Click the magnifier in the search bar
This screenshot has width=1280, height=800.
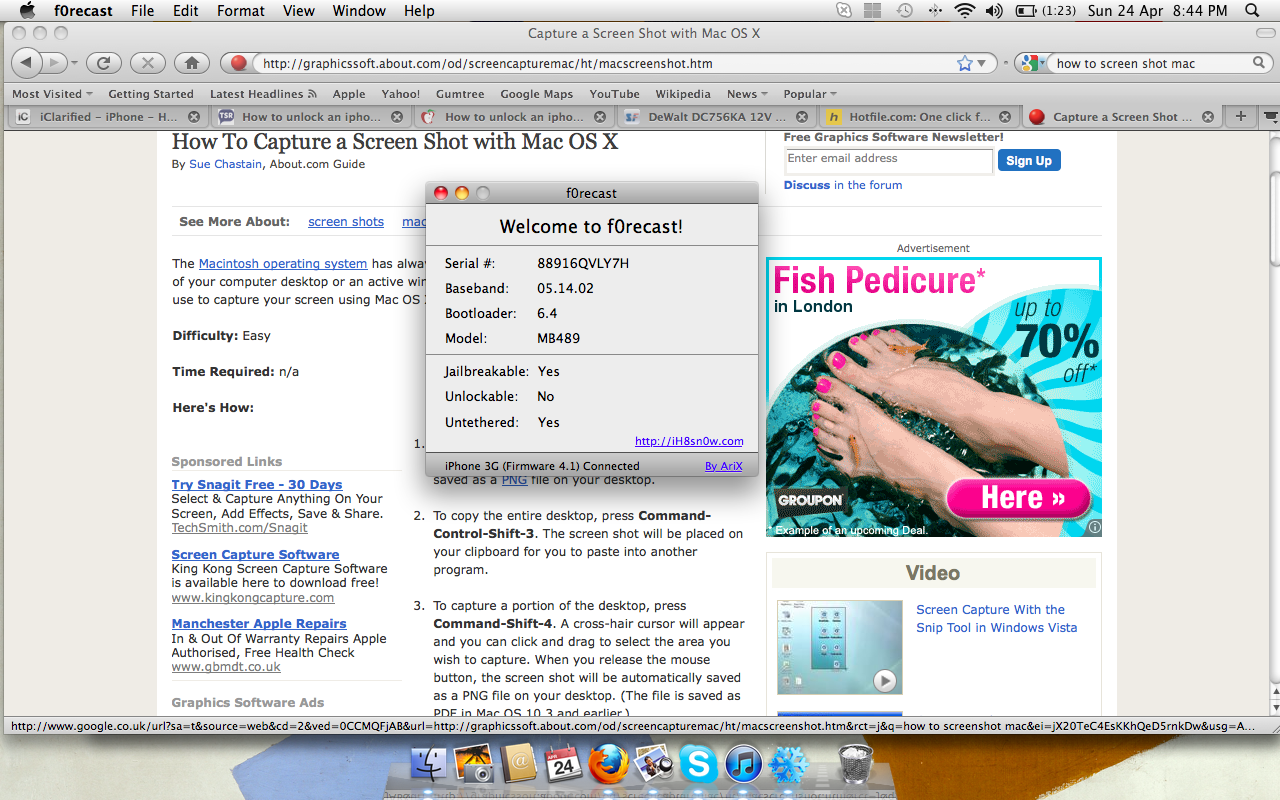pyautogui.click(x=1258, y=63)
